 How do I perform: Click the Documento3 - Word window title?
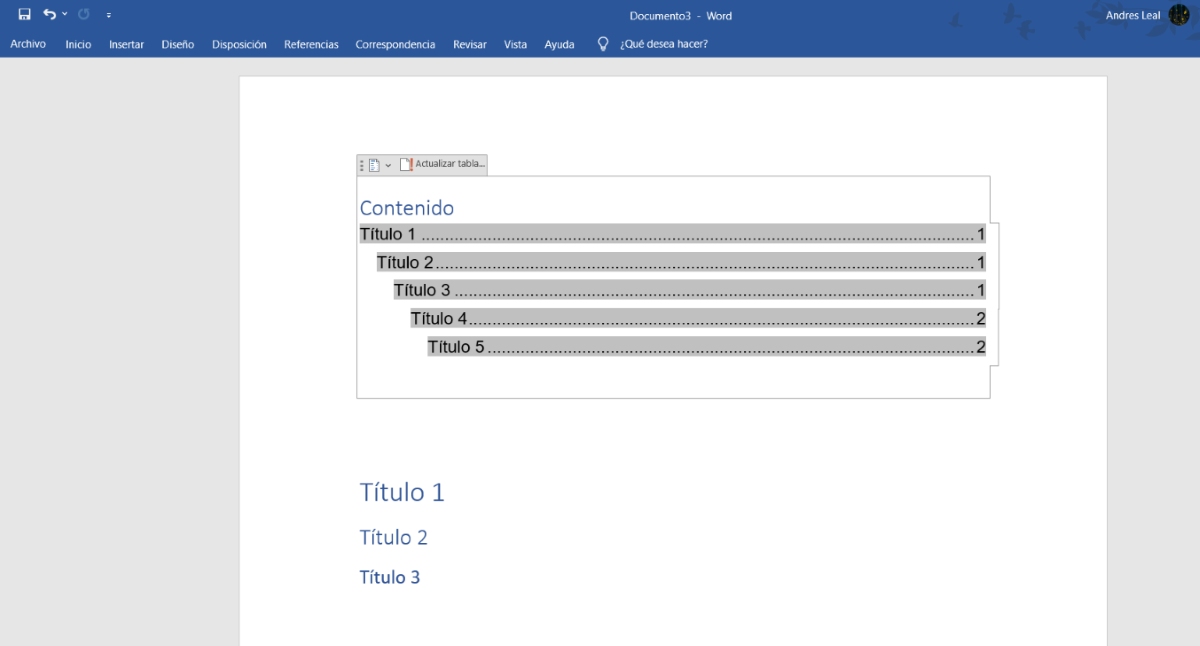[x=680, y=16]
